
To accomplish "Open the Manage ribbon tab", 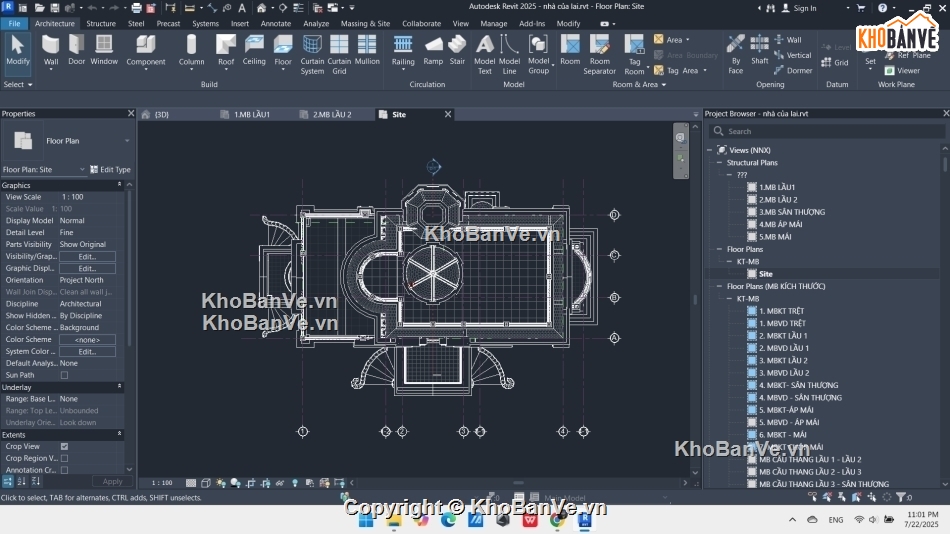I will click(494, 24).
